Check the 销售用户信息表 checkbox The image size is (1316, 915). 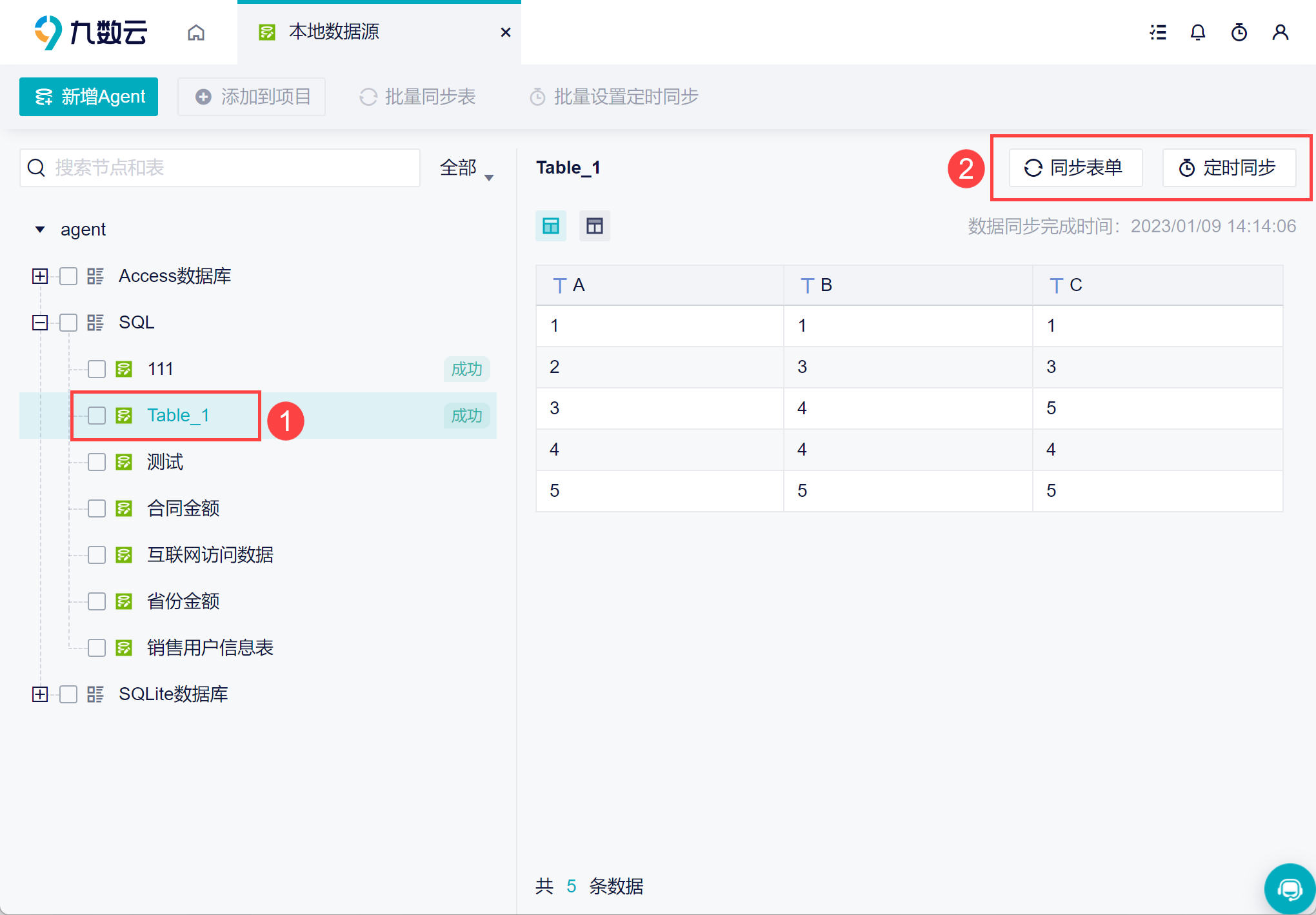pyautogui.click(x=97, y=648)
